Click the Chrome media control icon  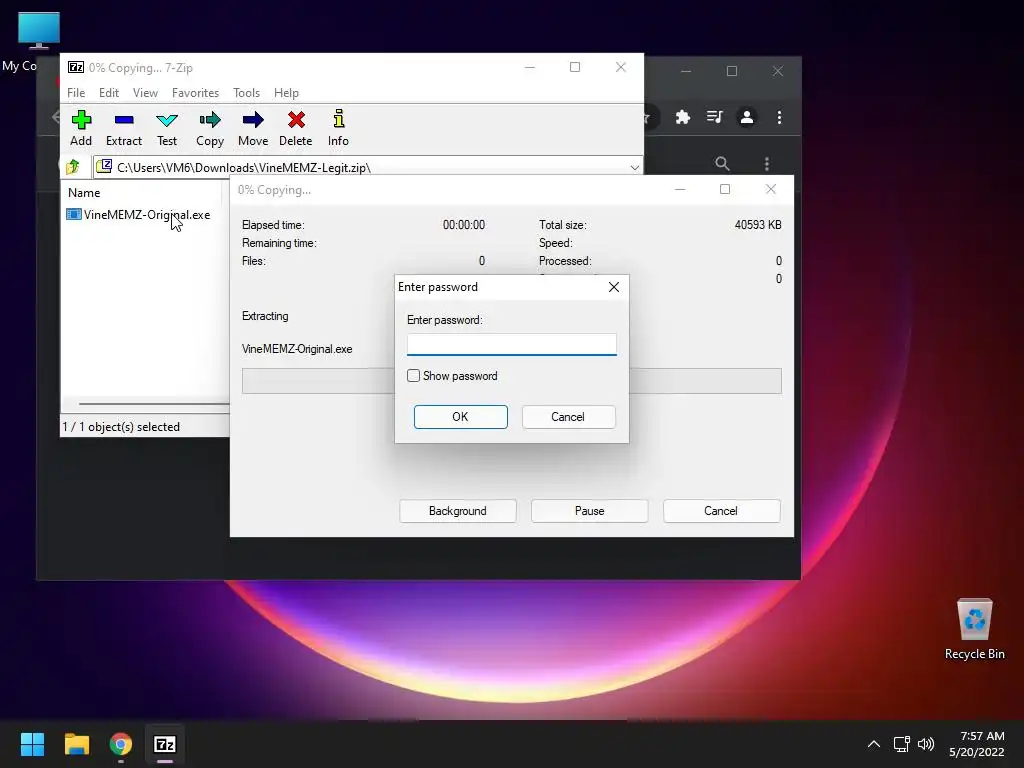point(714,117)
